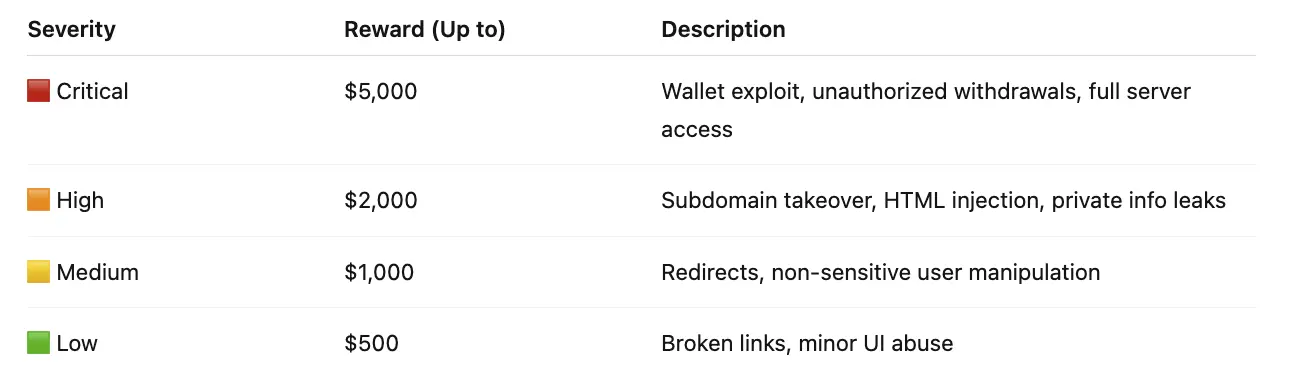Click the orange High severity square icon
Image resolution: width=1294 pixels, height=390 pixels.
click(38, 200)
